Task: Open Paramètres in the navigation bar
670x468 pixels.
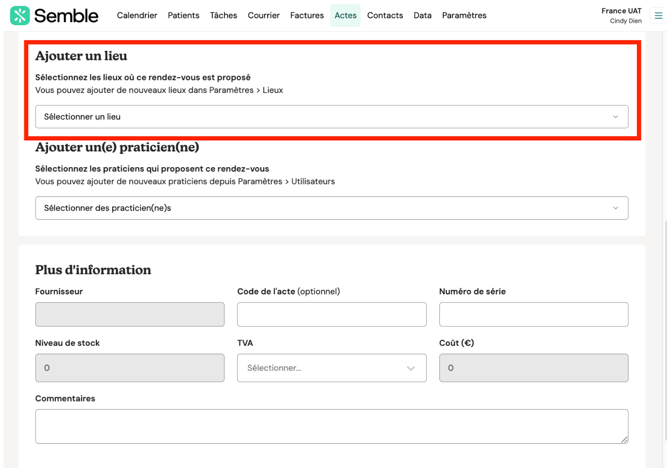Action: click(464, 16)
